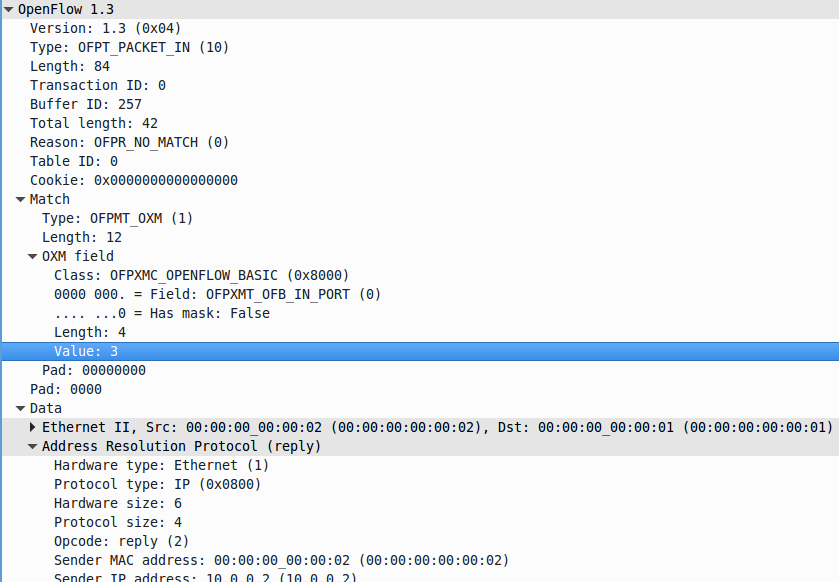Click the Buffer ID: 257 line
839x582 pixels.
pos(85,104)
